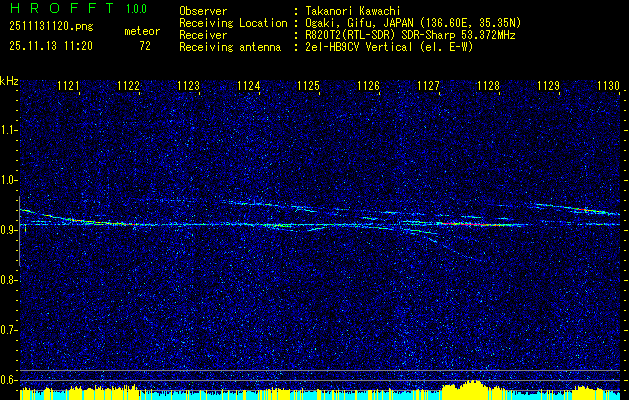Click the receiver text R820T2(RTL-SDR) SDR-Sharp
Viewport: 629px width, 400px height.
coord(380,35)
